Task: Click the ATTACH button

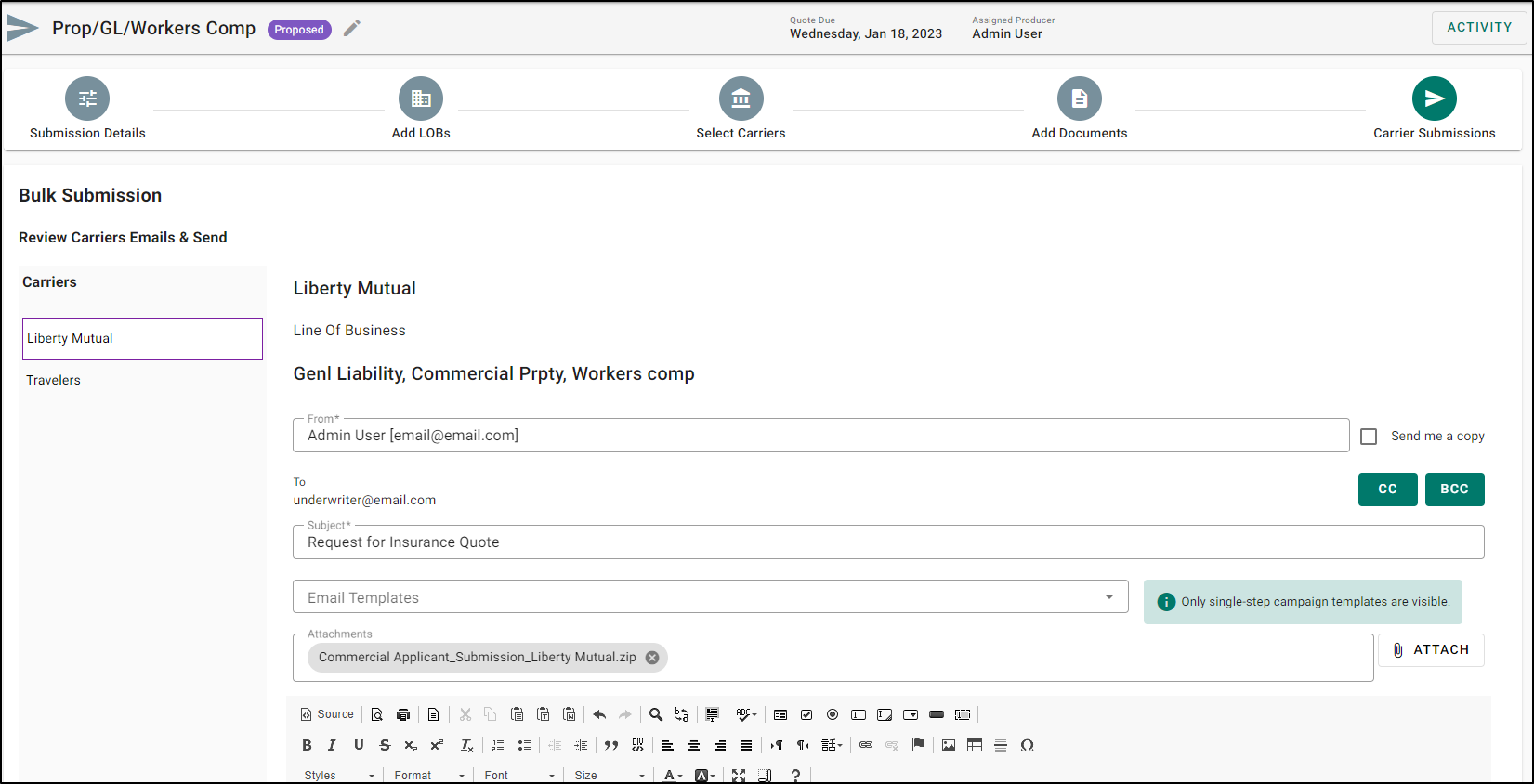Action: tap(1431, 650)
